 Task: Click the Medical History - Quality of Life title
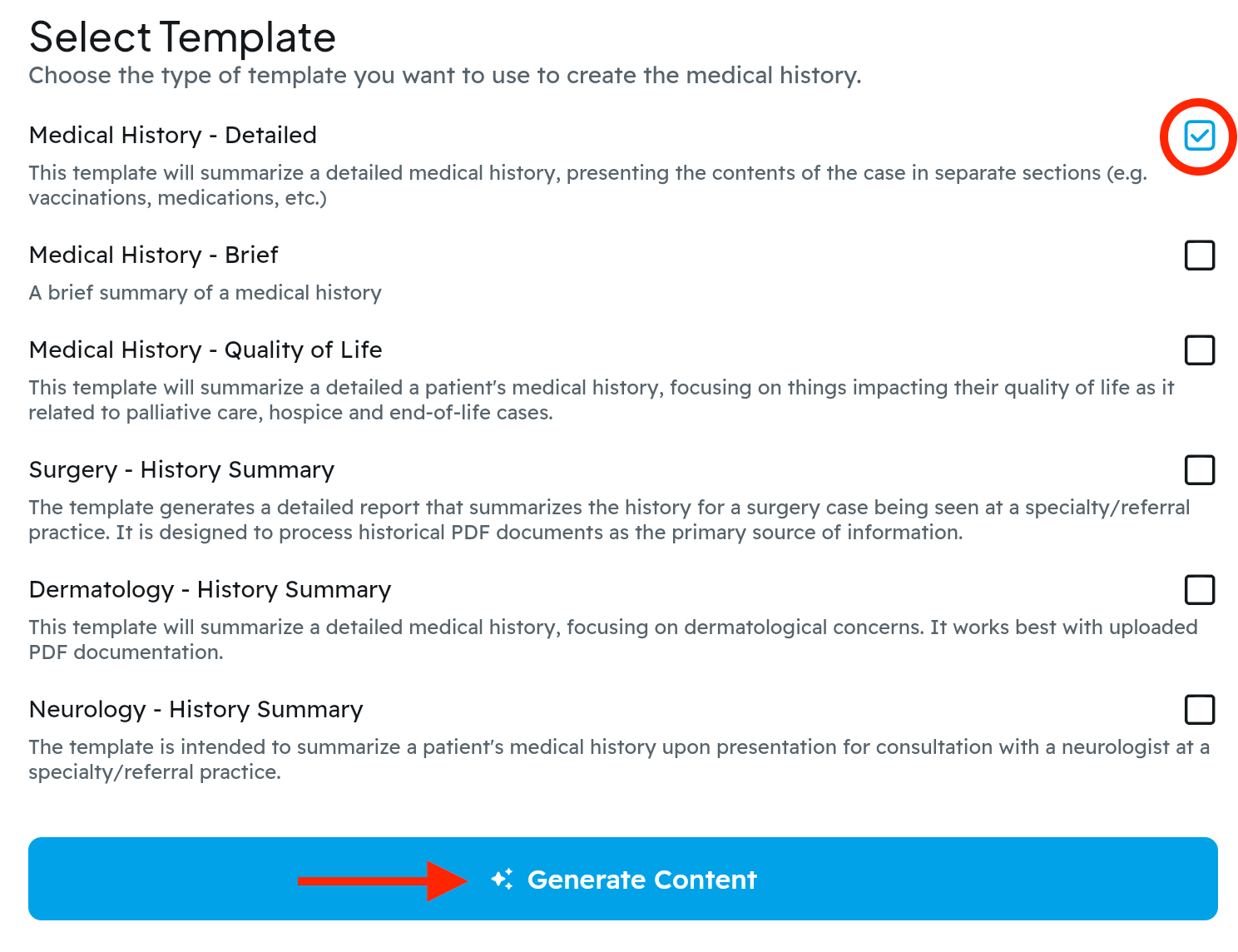pos(206,350)
